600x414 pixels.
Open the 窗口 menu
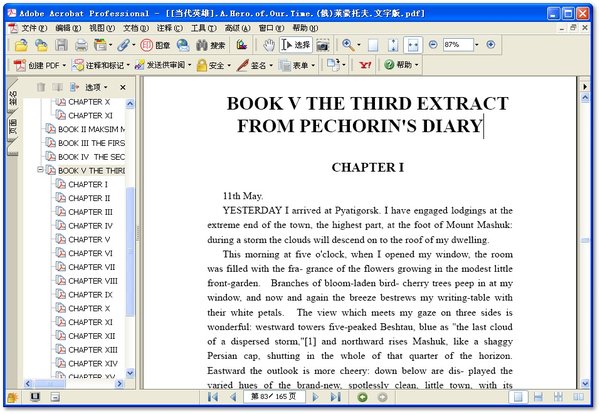pos(271,28)
